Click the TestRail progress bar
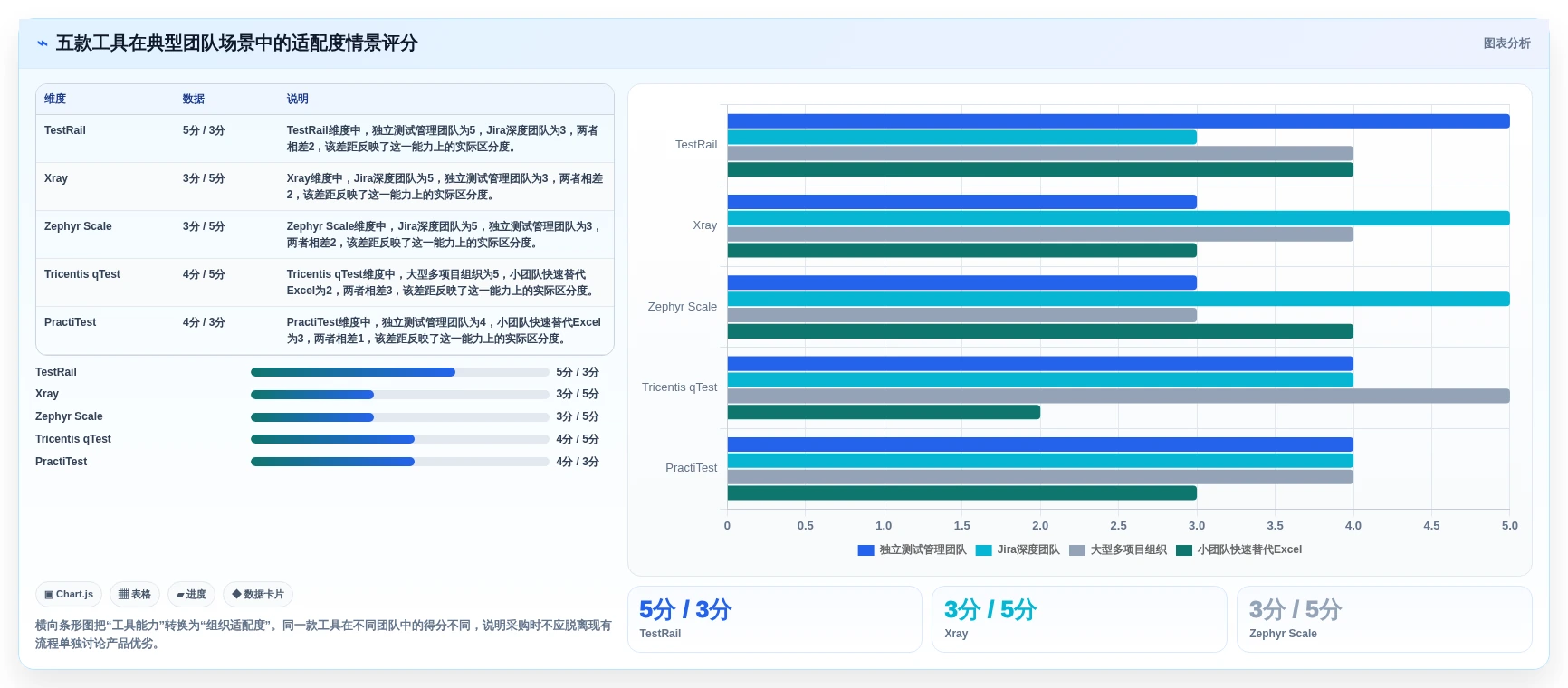The width and height of the screenshot is (1568, 688). 400,372
